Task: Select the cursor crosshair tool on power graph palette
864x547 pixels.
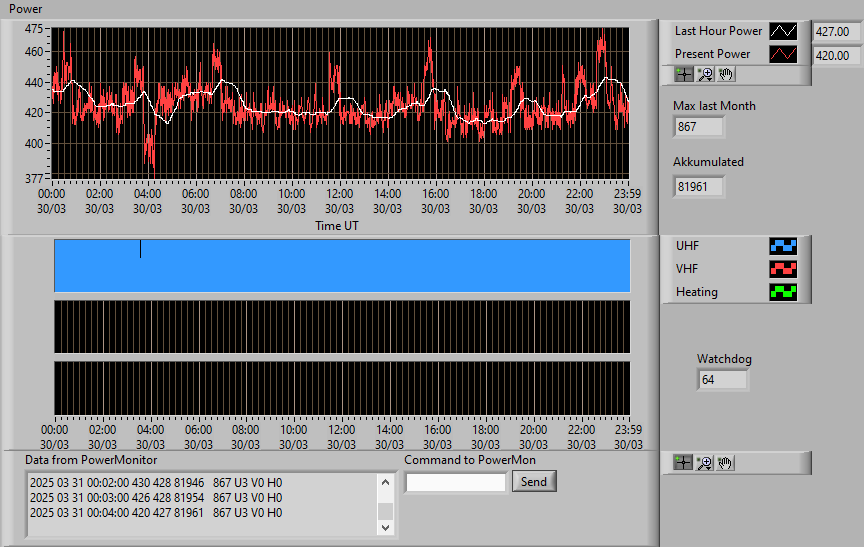Action: (684, 74)
